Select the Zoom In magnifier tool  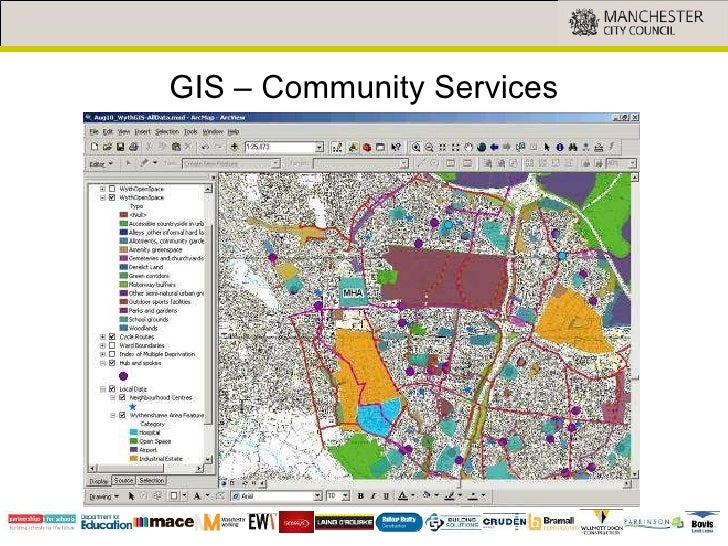coord(416,147)
